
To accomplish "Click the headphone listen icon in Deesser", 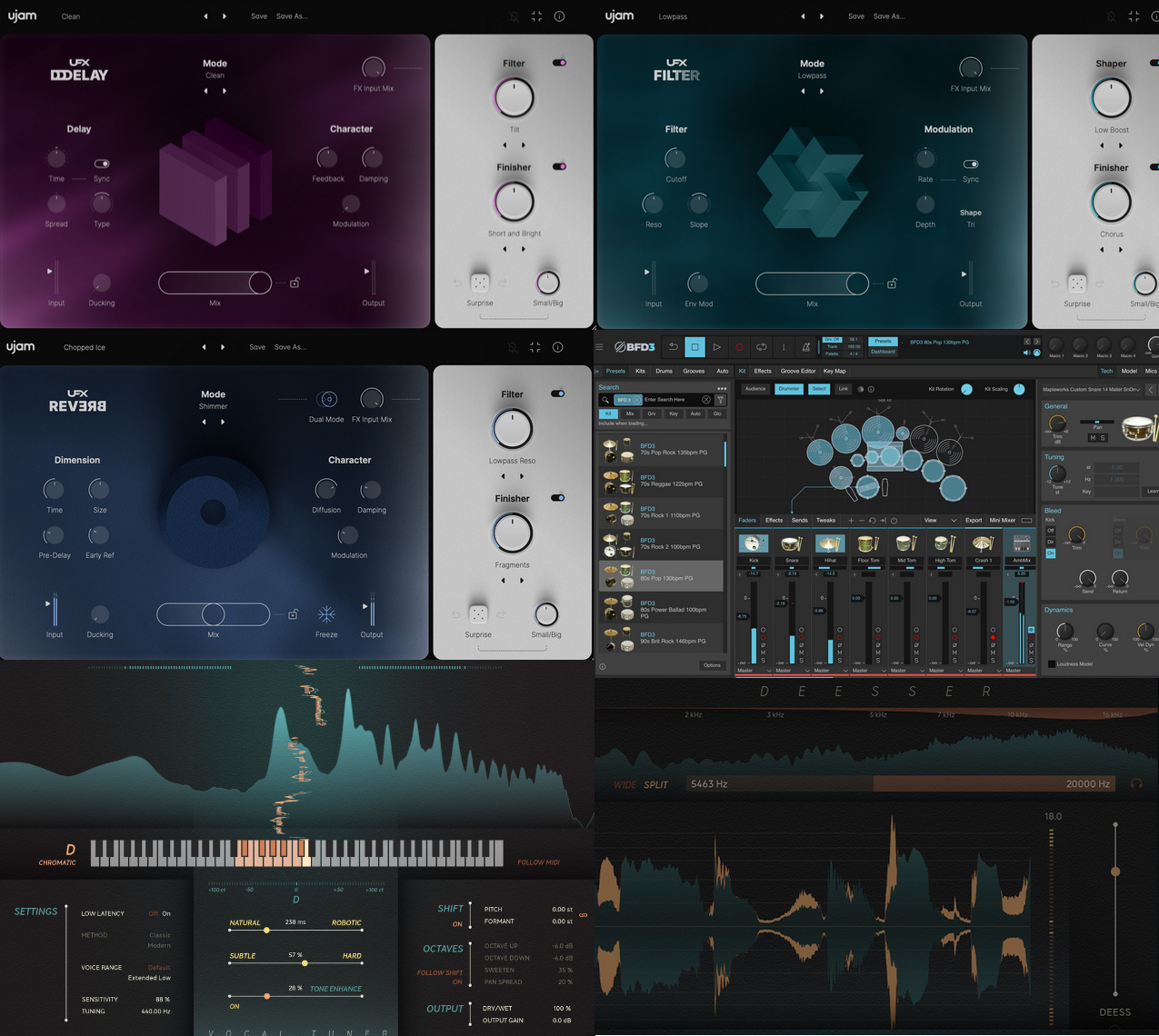I will [1136, 783].
